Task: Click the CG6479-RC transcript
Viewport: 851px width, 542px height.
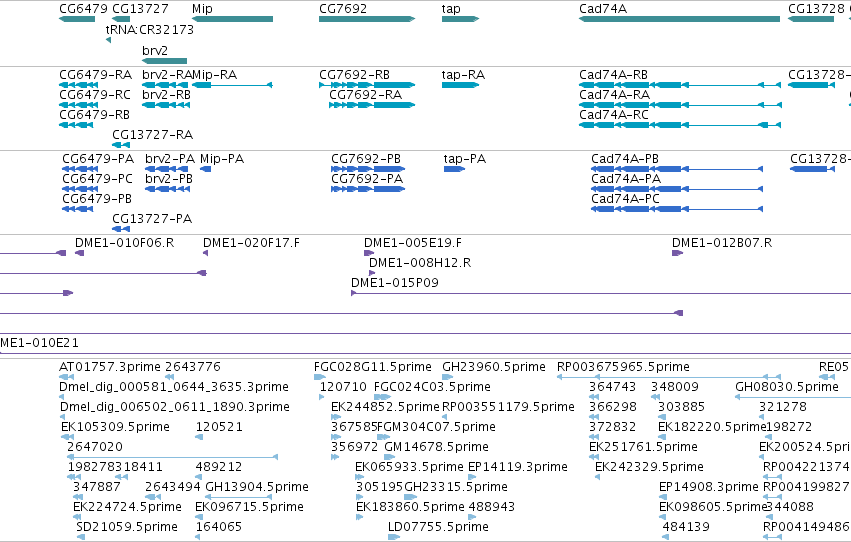Action: 78,105
